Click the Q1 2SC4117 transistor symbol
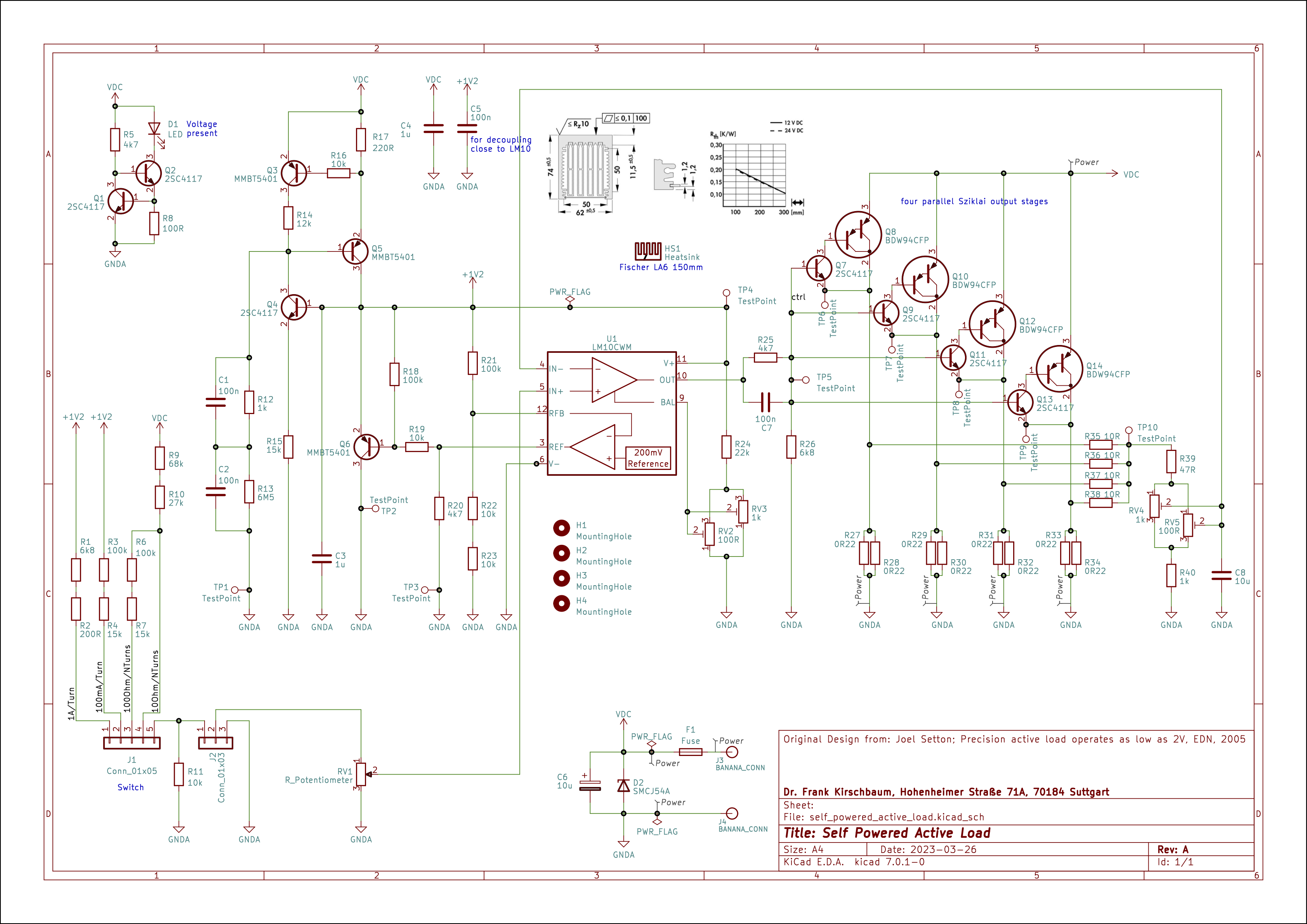The height and width of the screenshot is (924, 1307). click(x=121, y=201)
